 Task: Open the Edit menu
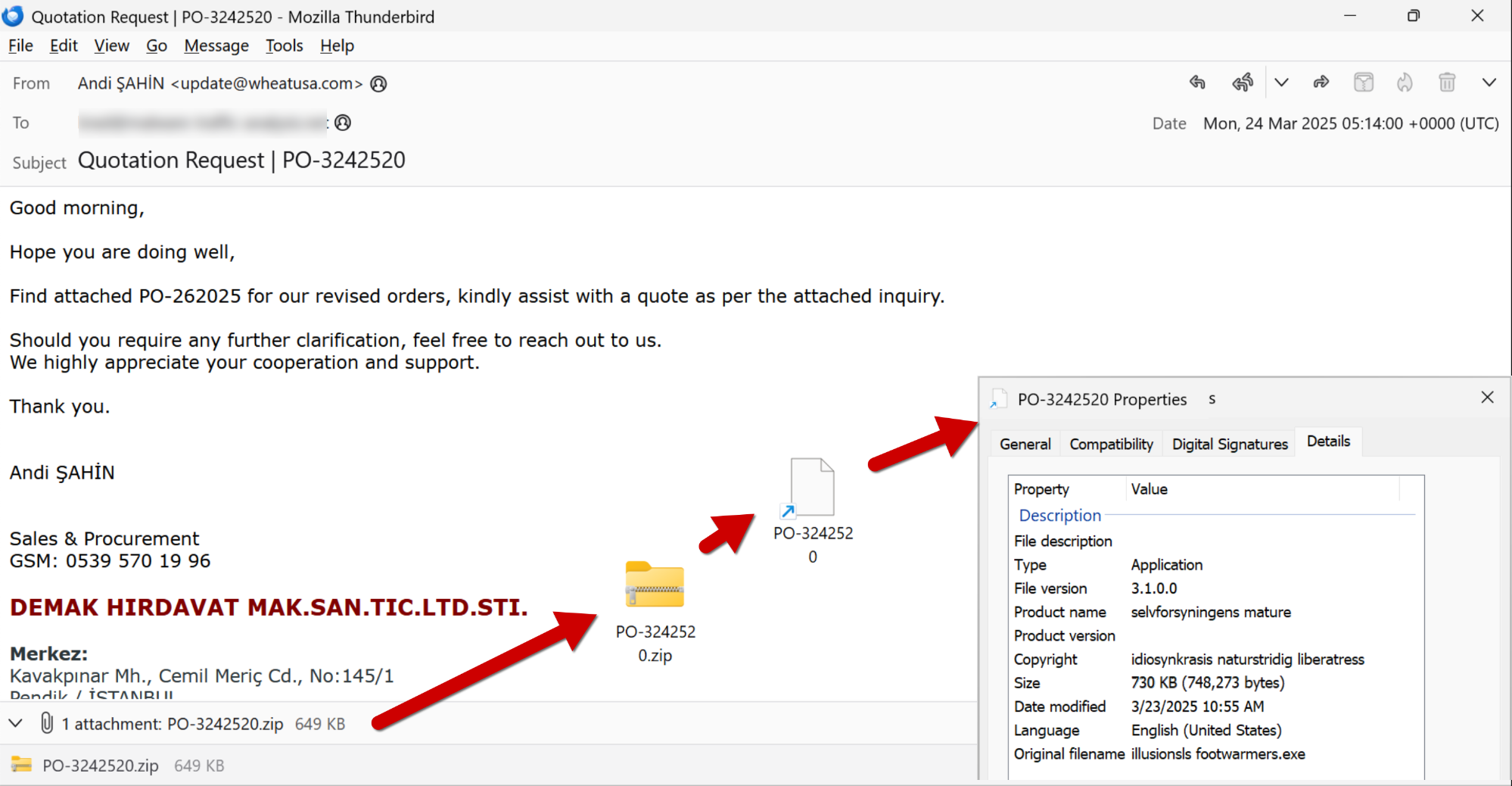pyautogui.click(x=64, y=45)
